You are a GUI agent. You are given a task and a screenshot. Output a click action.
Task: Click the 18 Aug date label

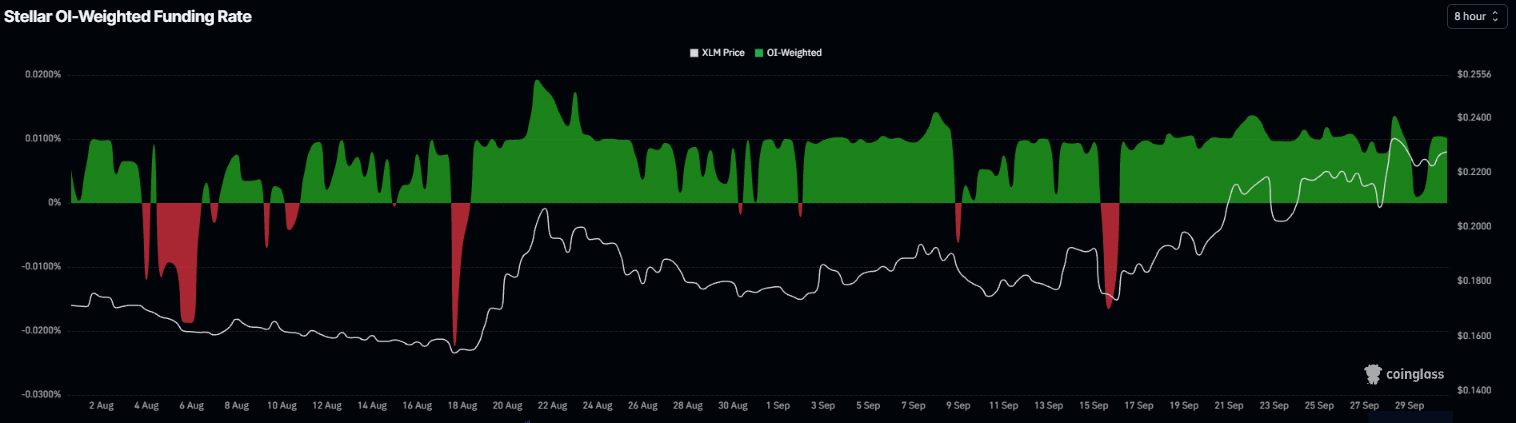pyautogui.click(x=462, y=407)
